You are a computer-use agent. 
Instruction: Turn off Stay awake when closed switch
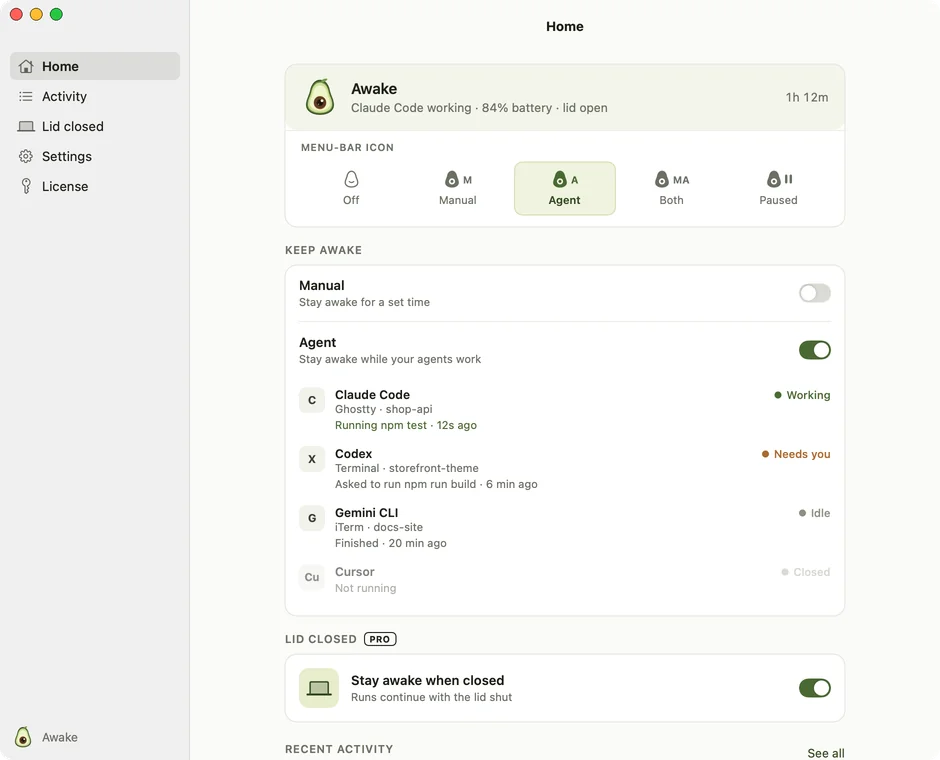coord(815,688)
